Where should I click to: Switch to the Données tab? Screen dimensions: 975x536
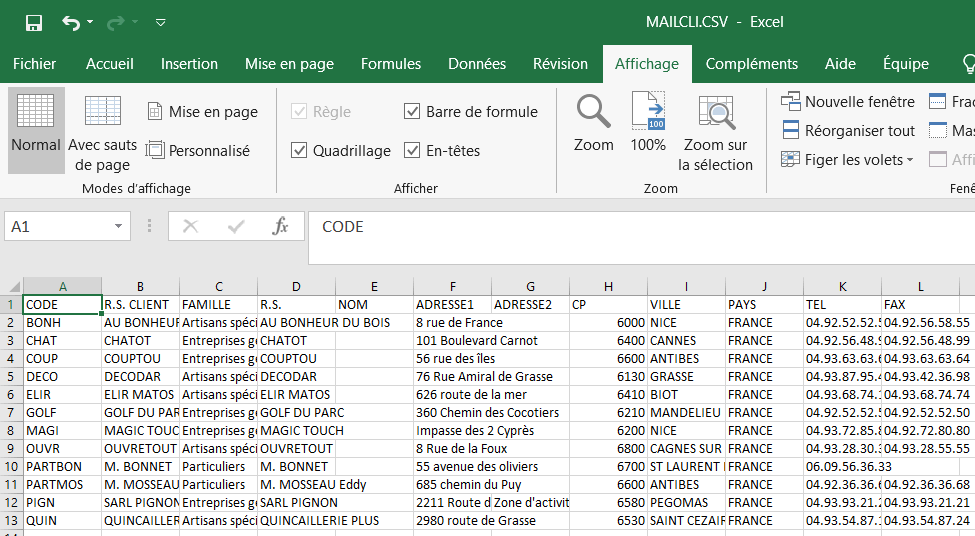(x=477, y=64)
